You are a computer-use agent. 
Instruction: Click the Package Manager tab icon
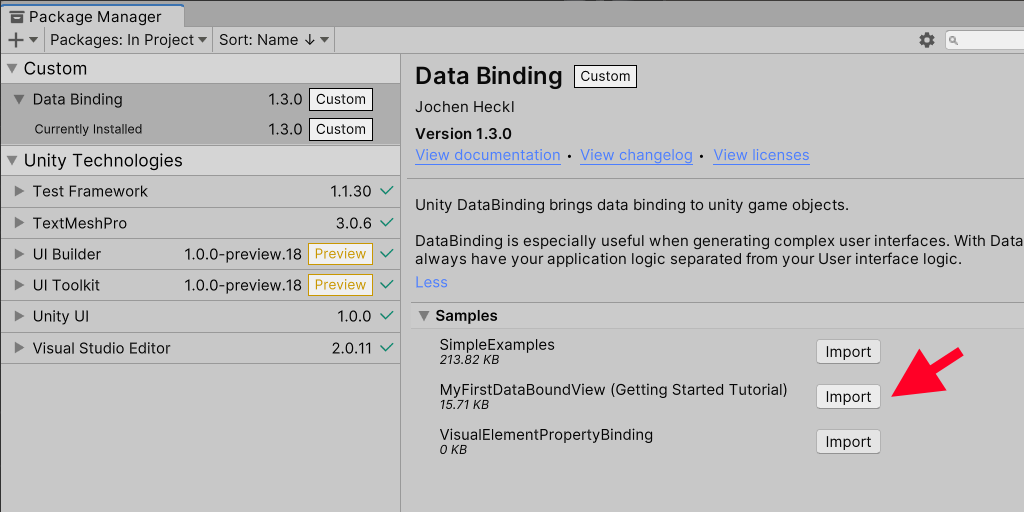[x=18, y=17]
